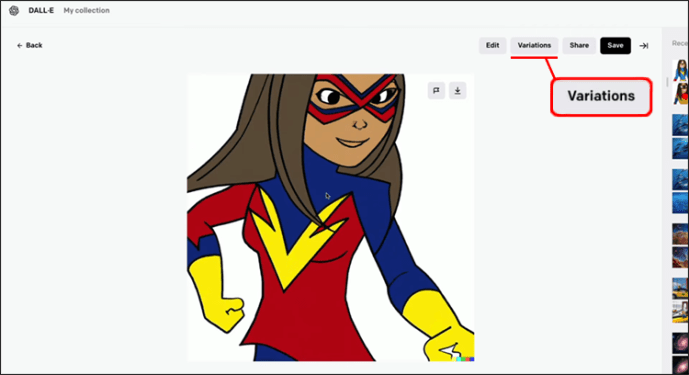Click the sidebar scrollbar handle
689x375 pixels.
[x=667, y=82]
